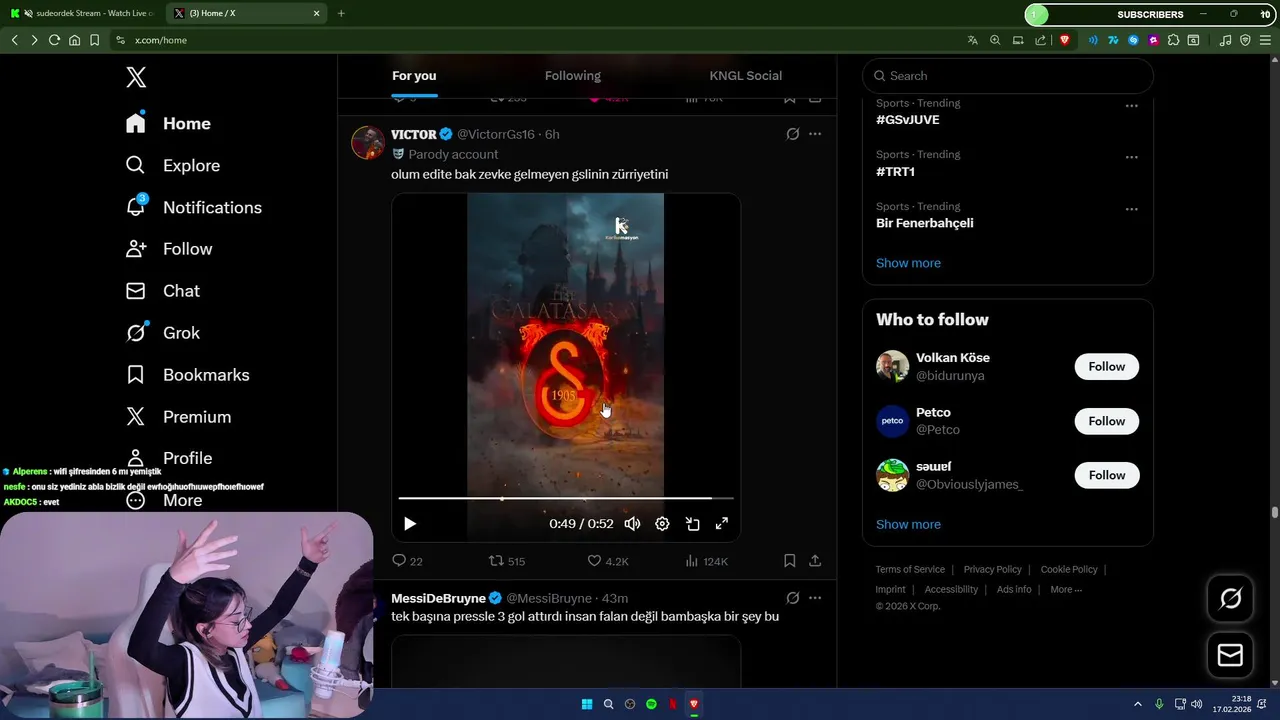Open the Follow item in the sidebar

[x=169, y=249]
